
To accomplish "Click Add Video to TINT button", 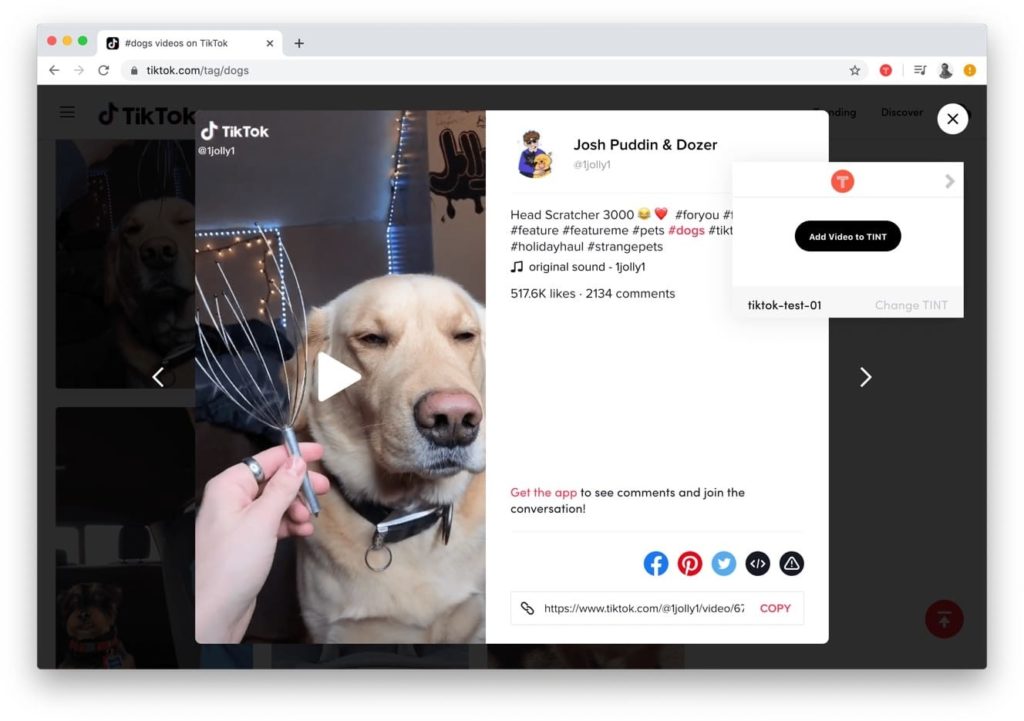I will (x=848, y=236).
